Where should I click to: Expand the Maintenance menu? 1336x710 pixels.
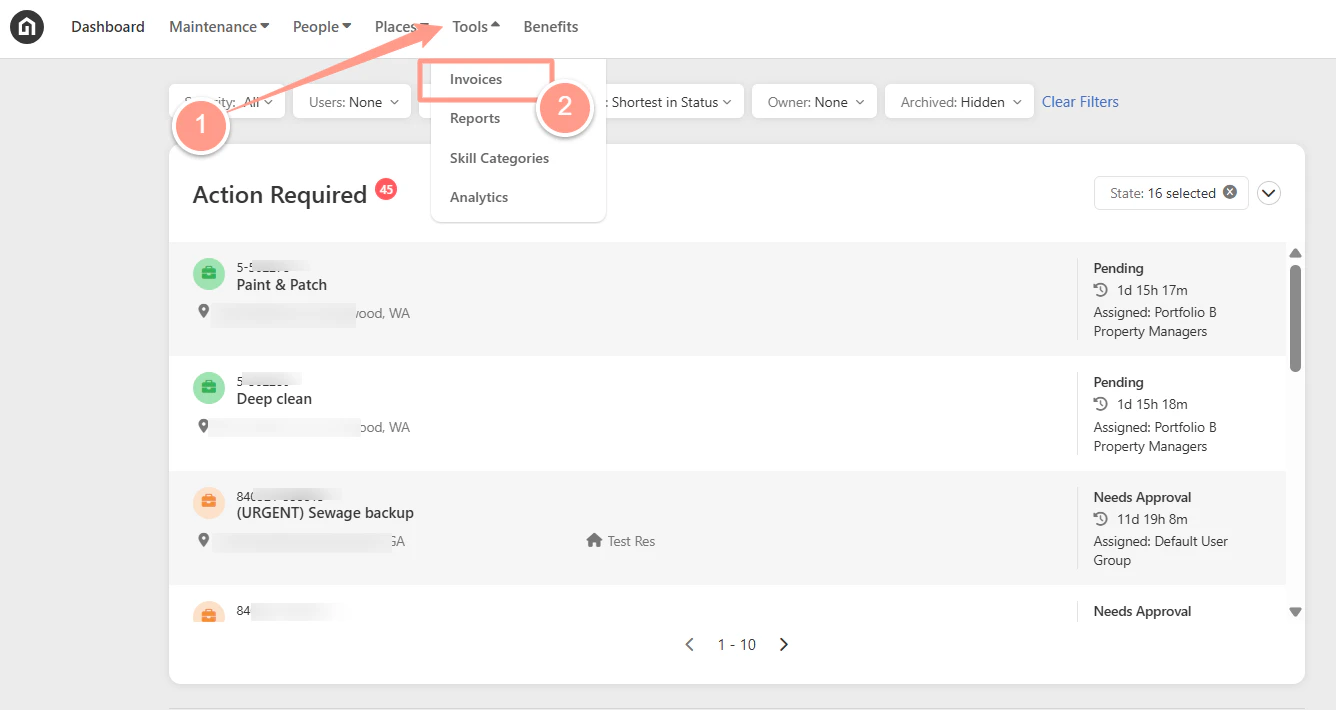[x=219, y=27]
